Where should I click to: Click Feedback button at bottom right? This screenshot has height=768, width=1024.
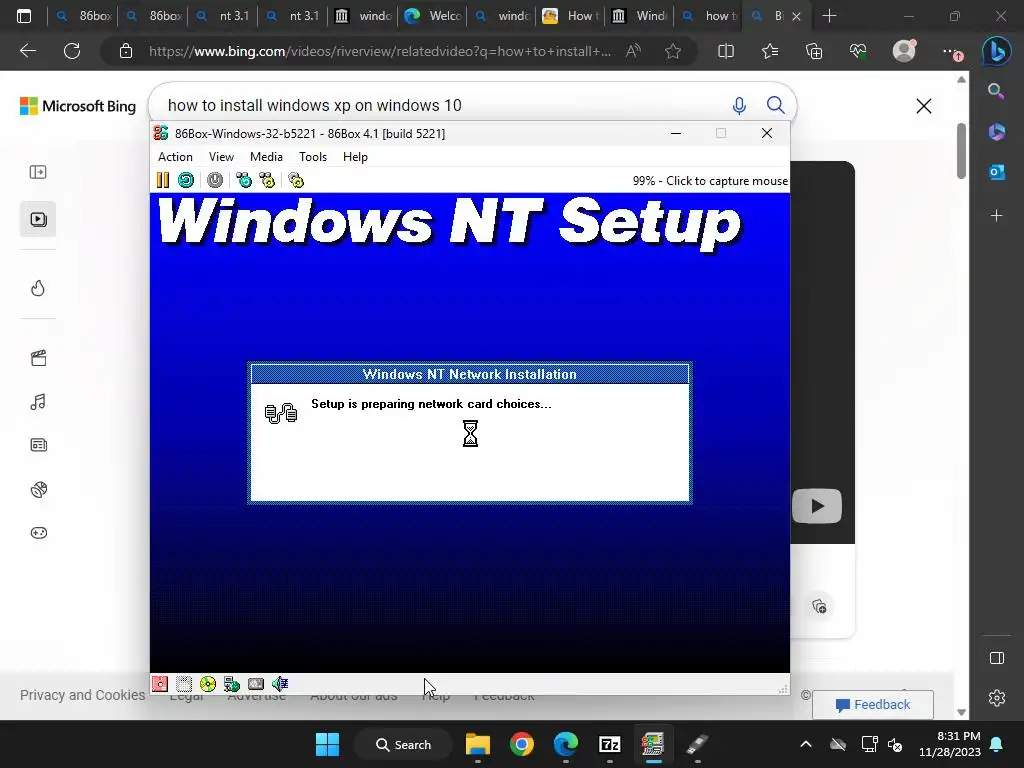[x=872, y=705]
